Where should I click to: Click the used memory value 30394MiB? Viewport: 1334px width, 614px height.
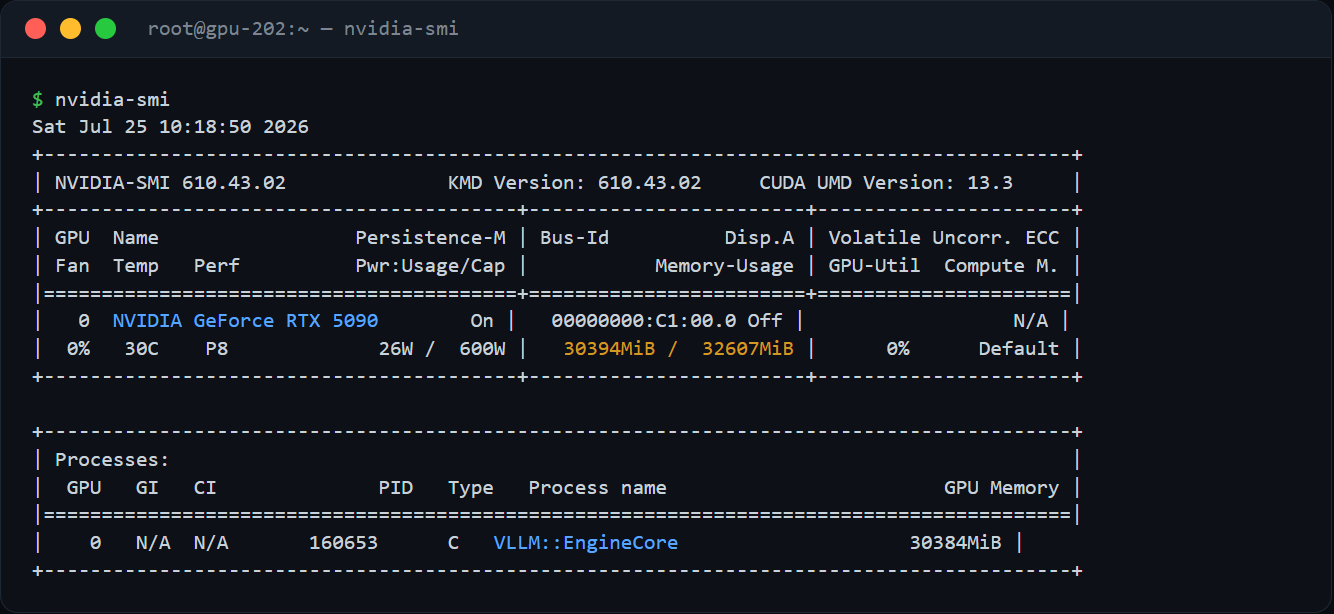pyautogui.click(x=609, y=349)
